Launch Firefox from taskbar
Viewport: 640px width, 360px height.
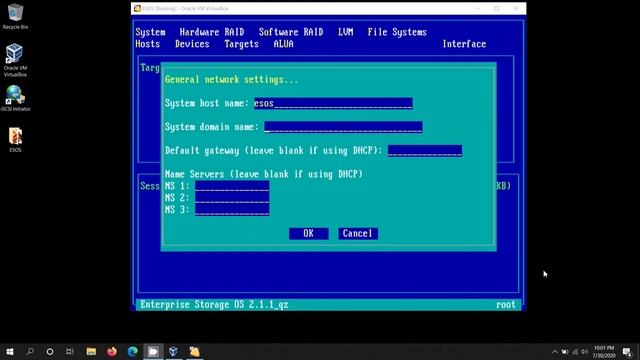(x=112, y=351)
